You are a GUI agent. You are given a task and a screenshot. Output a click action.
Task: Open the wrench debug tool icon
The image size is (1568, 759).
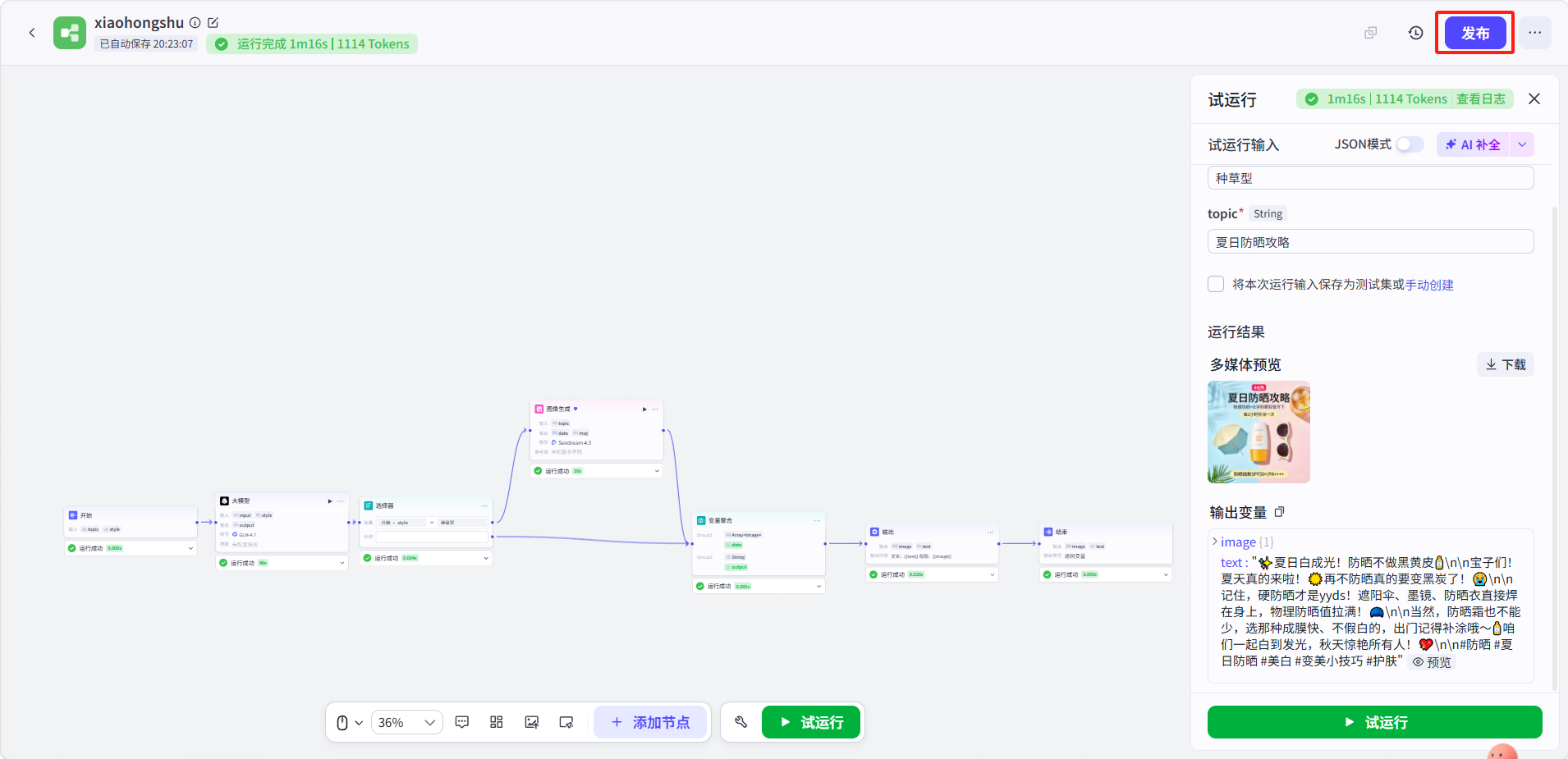point(740,722)
